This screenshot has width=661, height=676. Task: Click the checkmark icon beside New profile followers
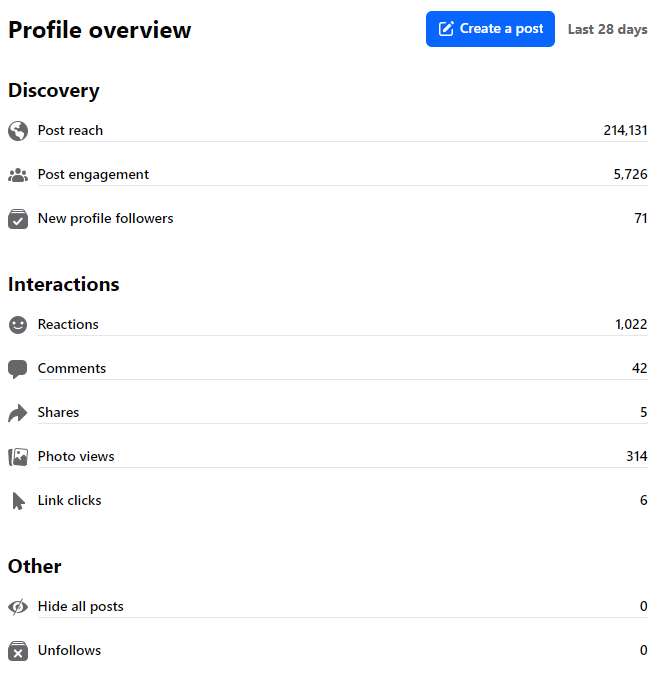pos(18,219)
